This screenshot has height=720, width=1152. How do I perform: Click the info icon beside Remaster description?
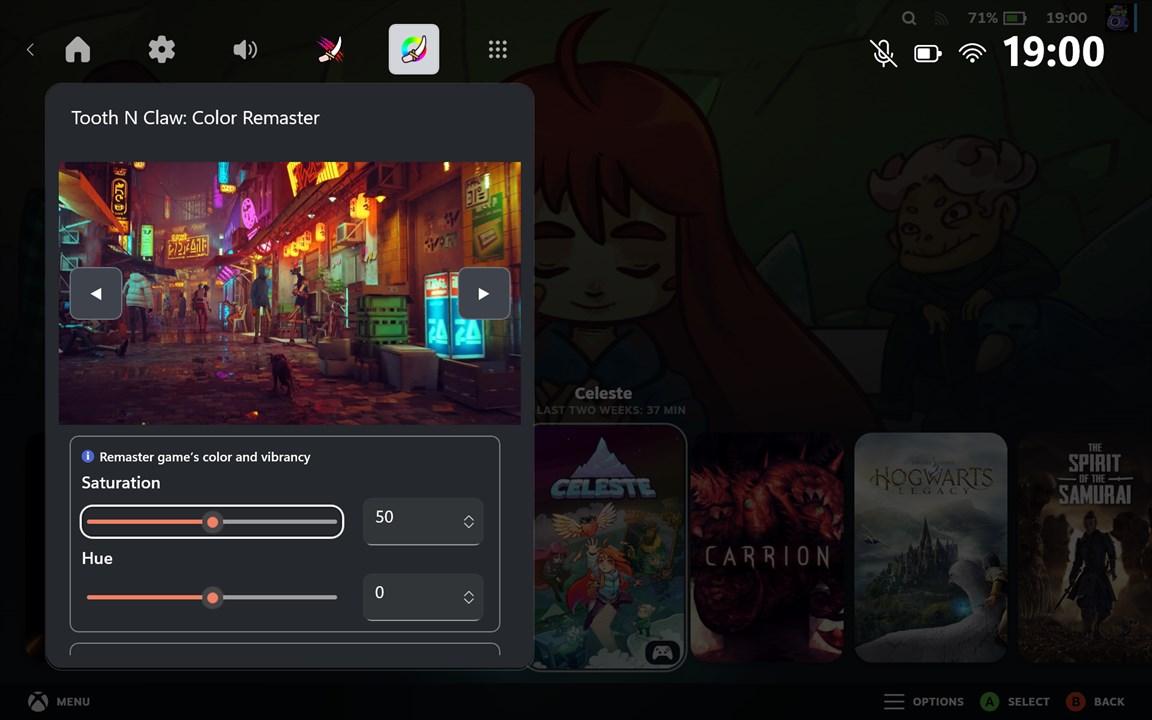tap(87, 456)
